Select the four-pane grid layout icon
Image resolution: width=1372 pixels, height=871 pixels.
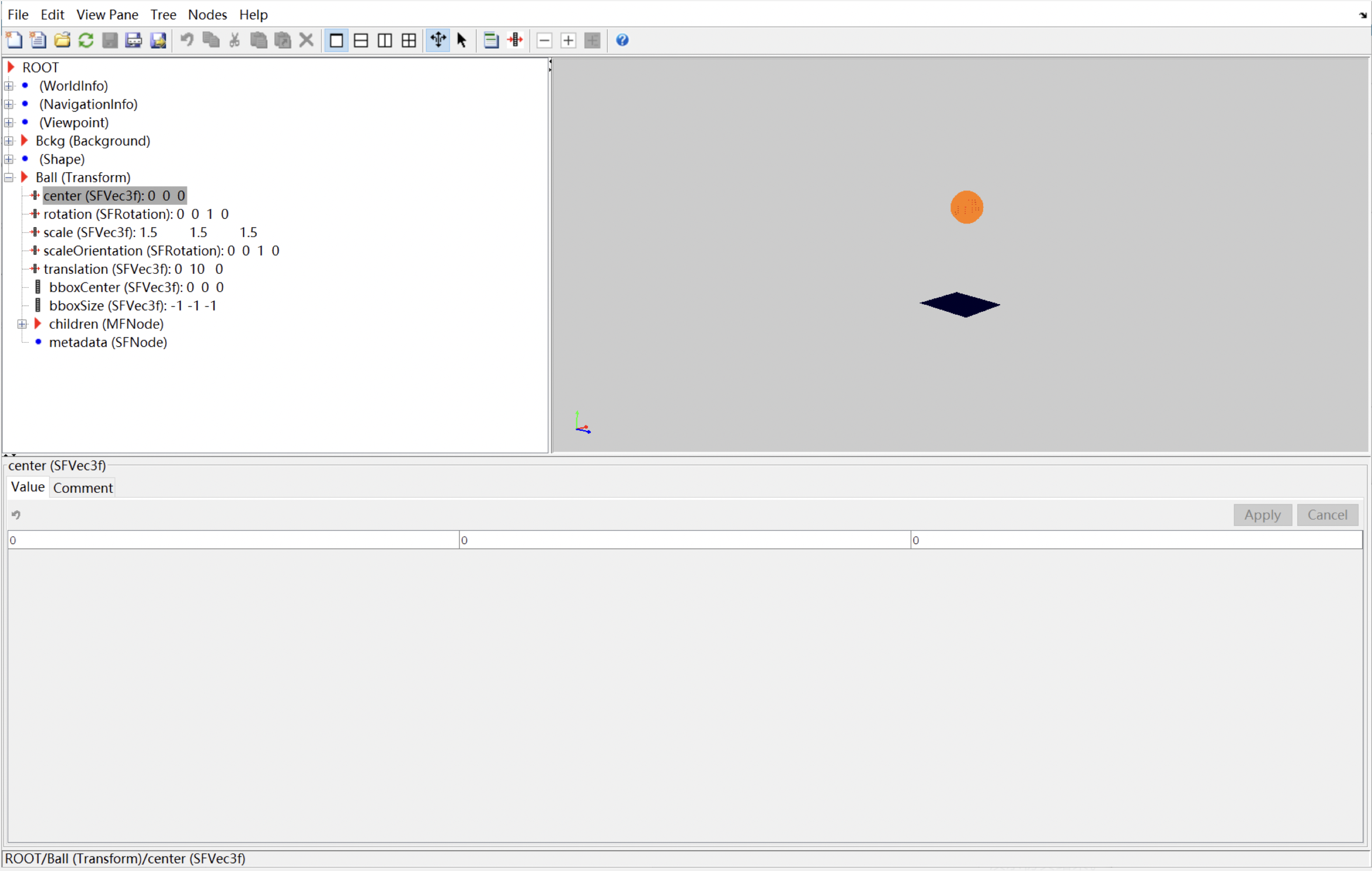tap(409, 40)
